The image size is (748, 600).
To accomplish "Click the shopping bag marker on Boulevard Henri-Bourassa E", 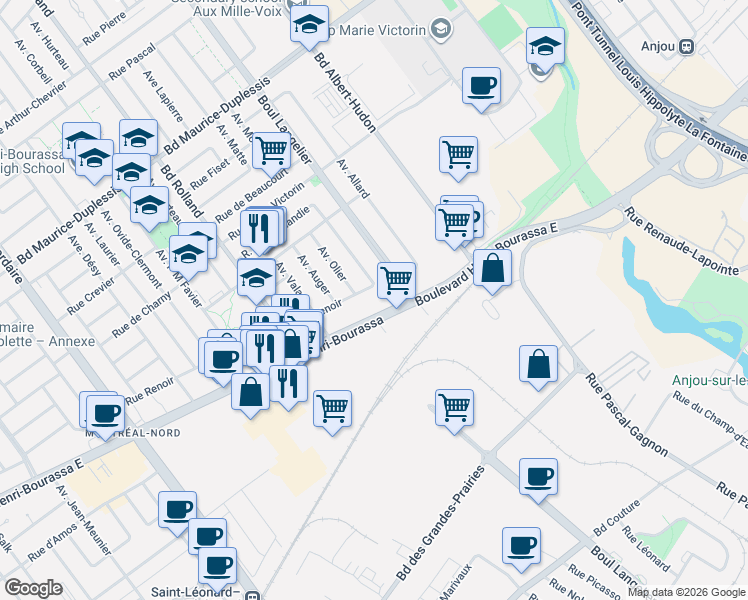I will 493,271.
